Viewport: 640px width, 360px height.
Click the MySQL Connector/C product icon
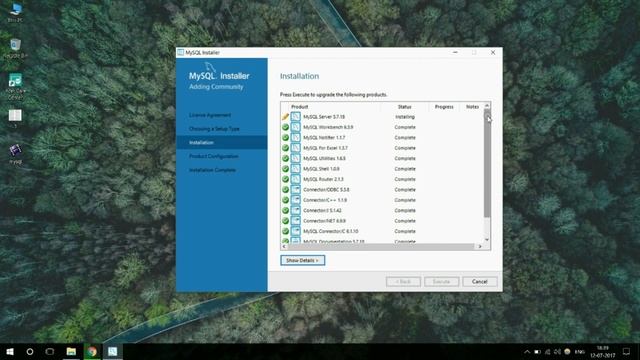[296, 231]
